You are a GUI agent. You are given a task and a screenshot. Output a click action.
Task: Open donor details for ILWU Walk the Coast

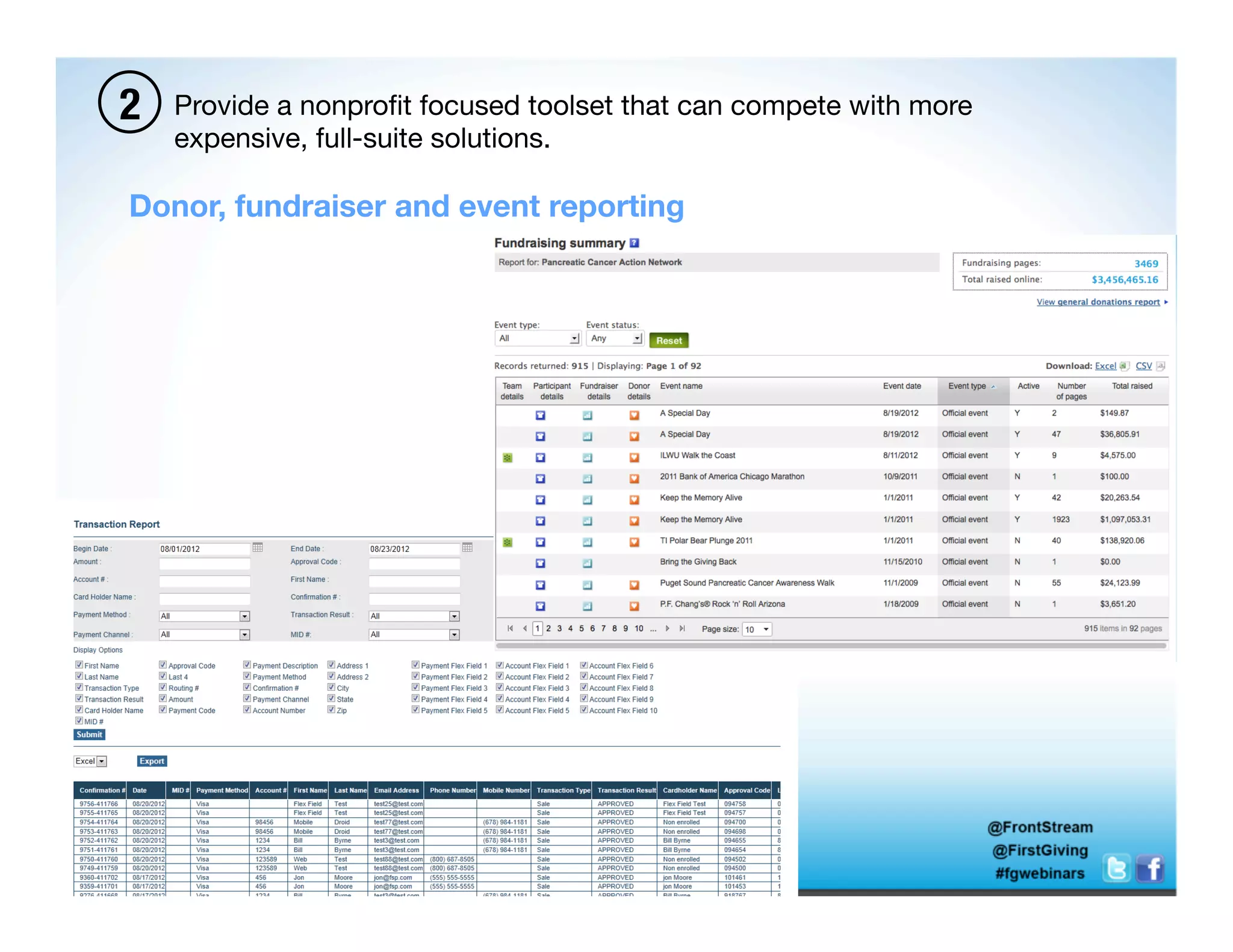[x=634, y=458]
